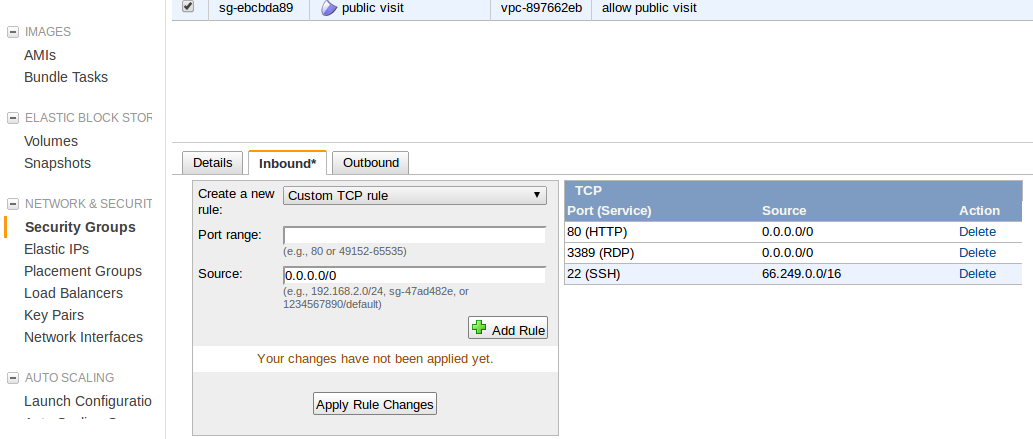Click the Port range input field
This screenshot has width=1033, height=439.
[414, 235]
